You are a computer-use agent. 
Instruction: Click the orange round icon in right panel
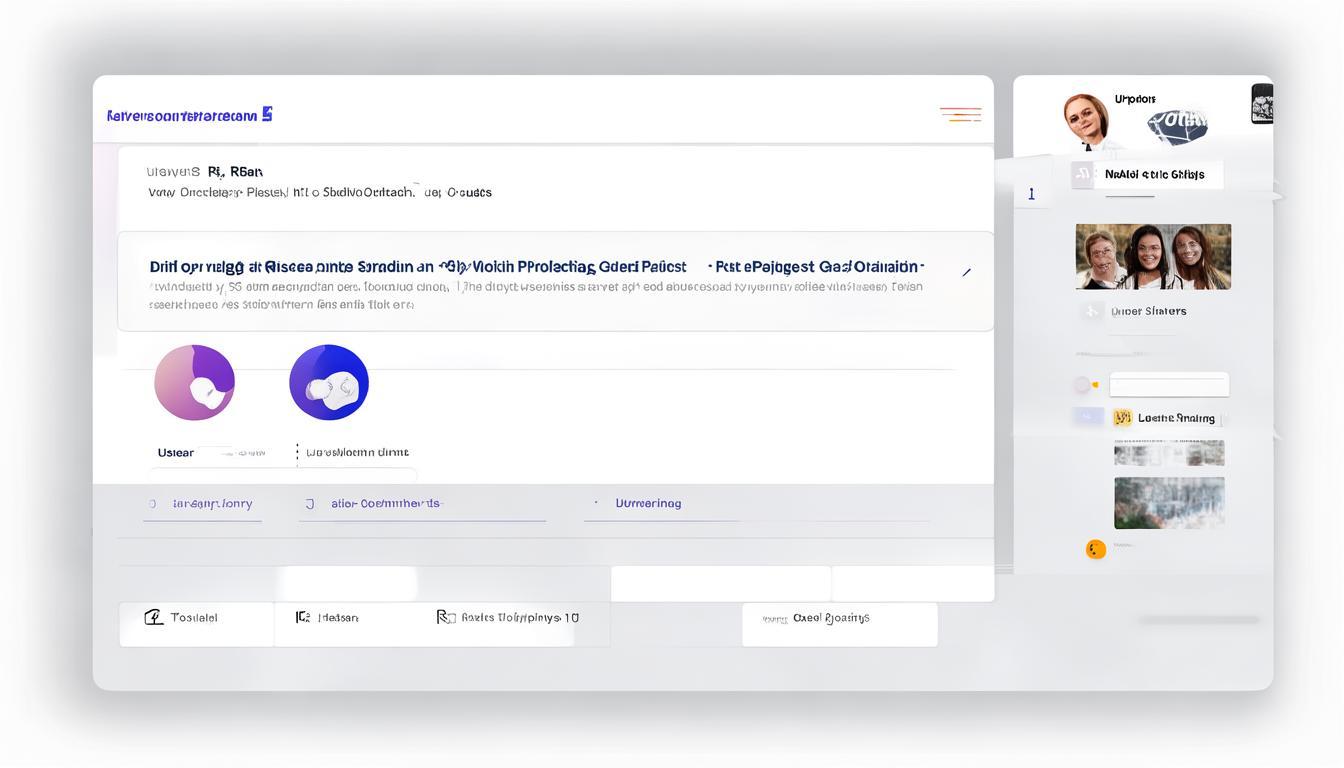coord(1096,549)
